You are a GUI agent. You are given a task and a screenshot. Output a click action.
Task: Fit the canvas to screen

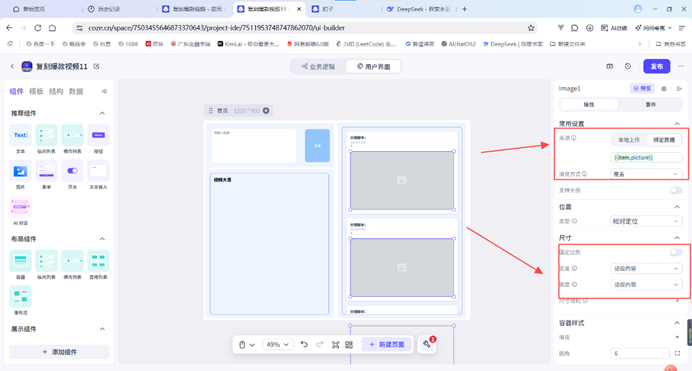[x=335, y=345]
